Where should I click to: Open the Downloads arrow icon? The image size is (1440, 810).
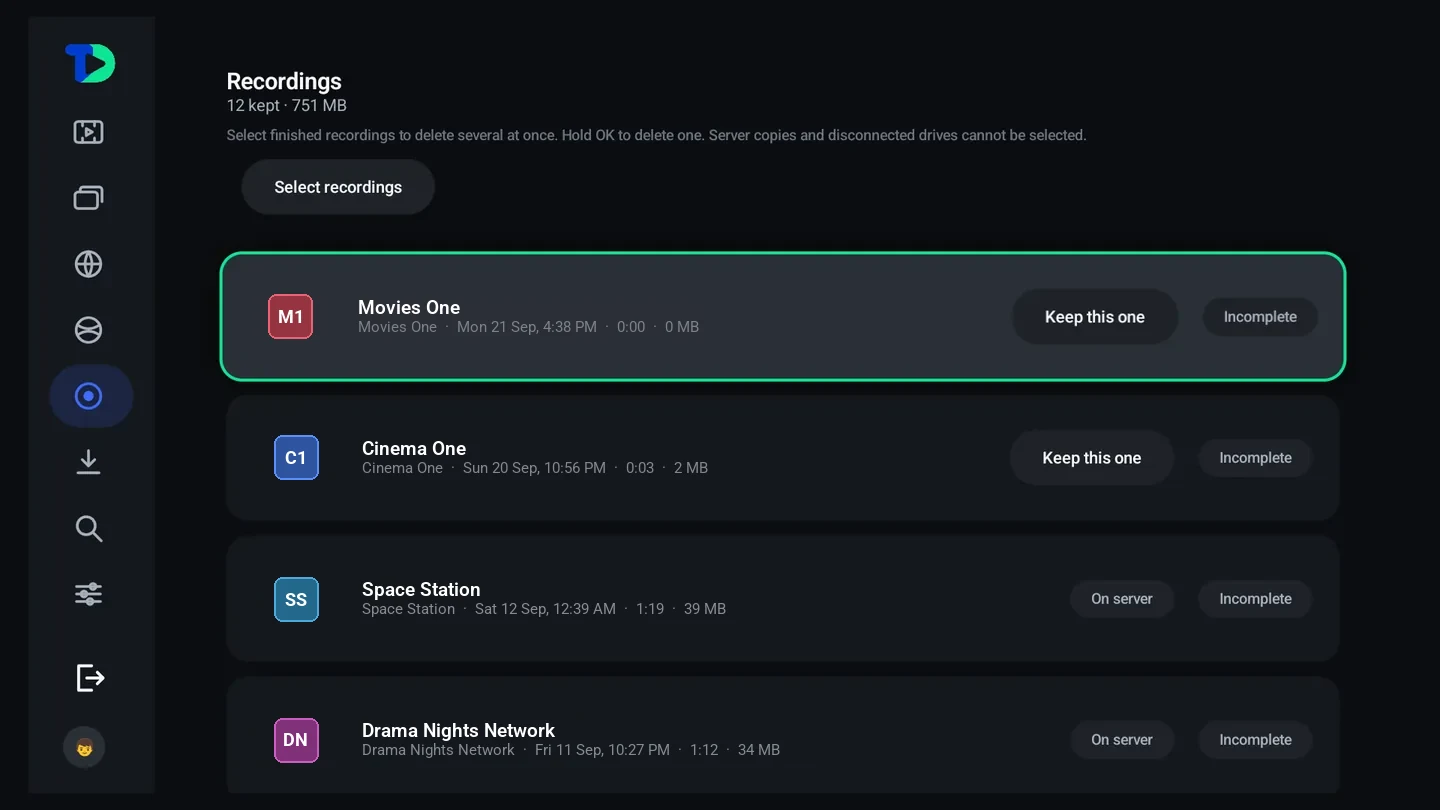(89, 462)
